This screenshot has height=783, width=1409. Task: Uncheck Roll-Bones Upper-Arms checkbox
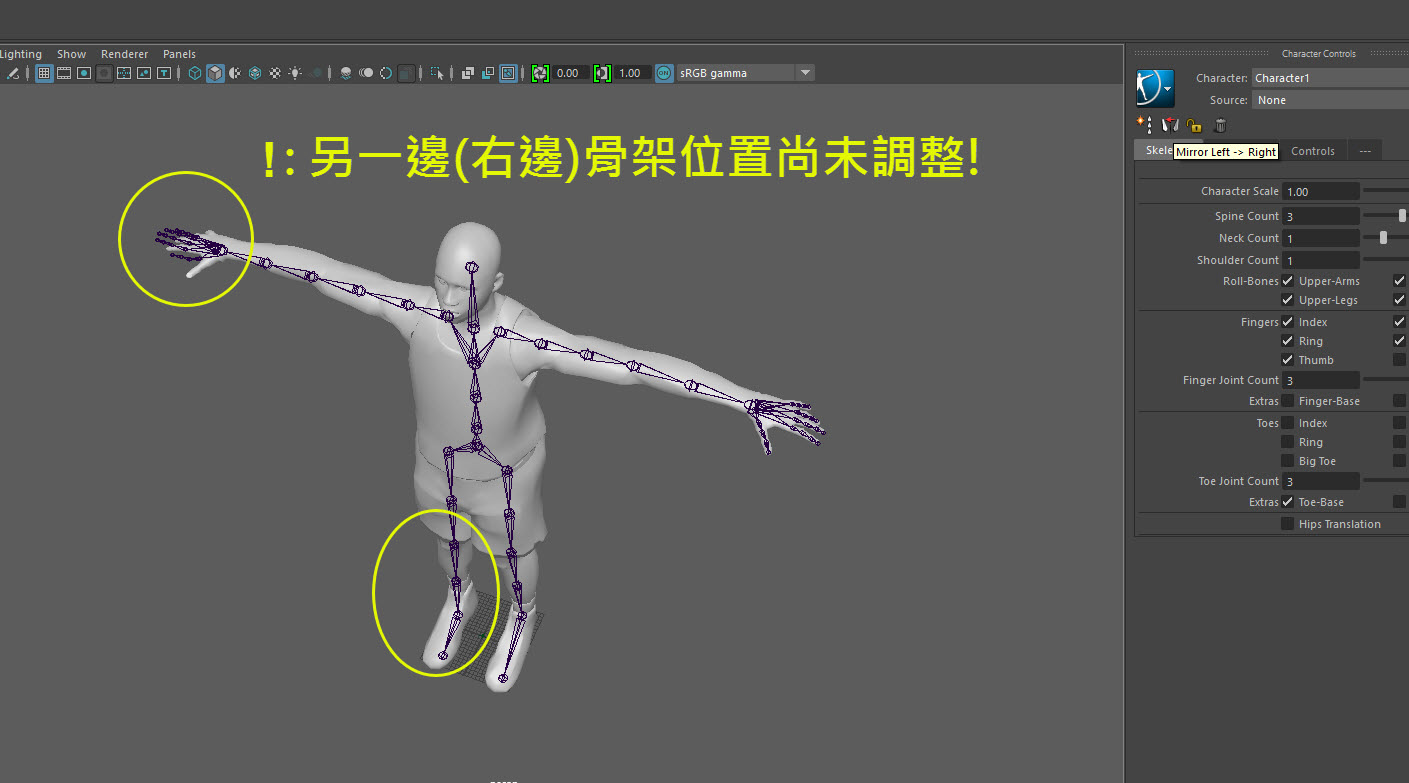tap(1288, 281)
